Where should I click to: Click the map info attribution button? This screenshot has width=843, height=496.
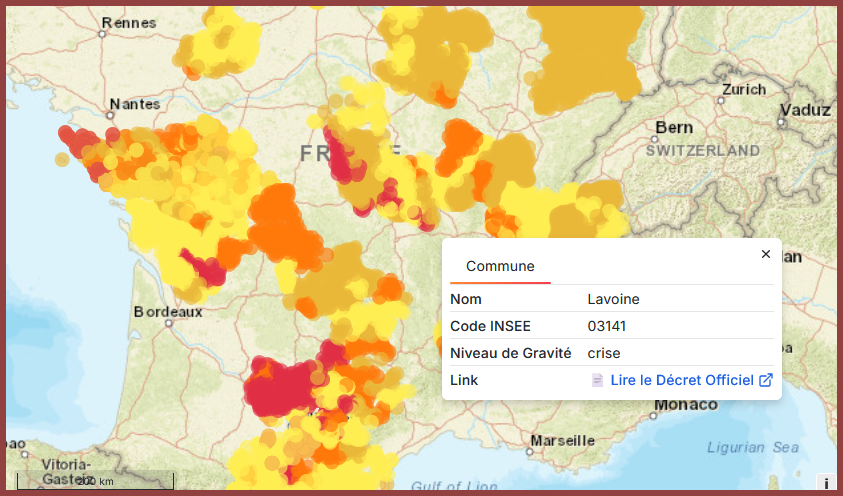825,482
